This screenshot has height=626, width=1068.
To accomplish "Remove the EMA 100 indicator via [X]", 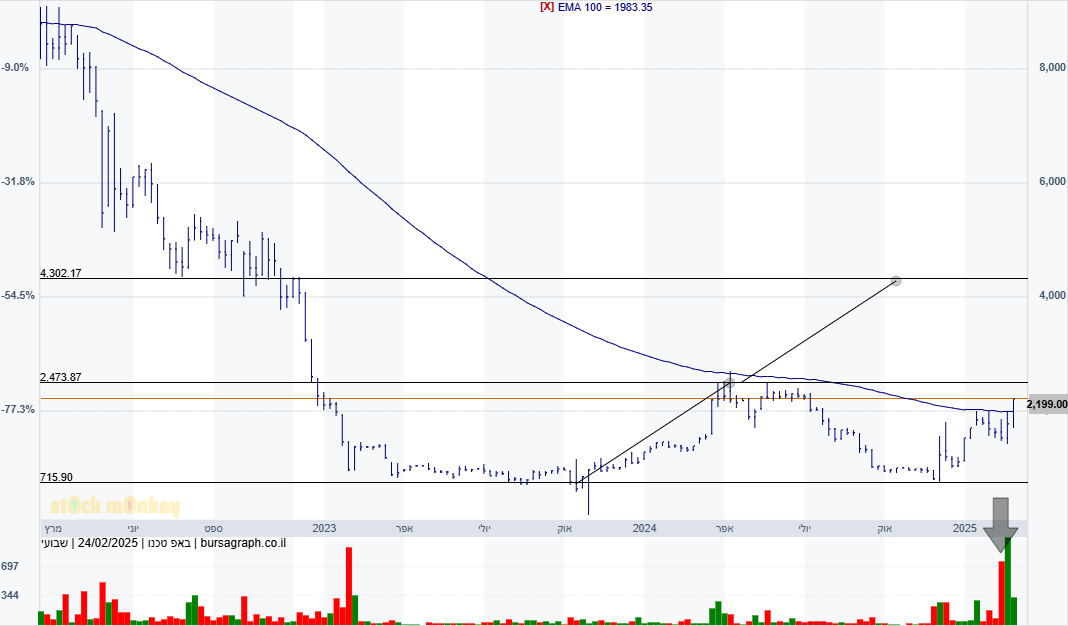I will tap(546, 7).
